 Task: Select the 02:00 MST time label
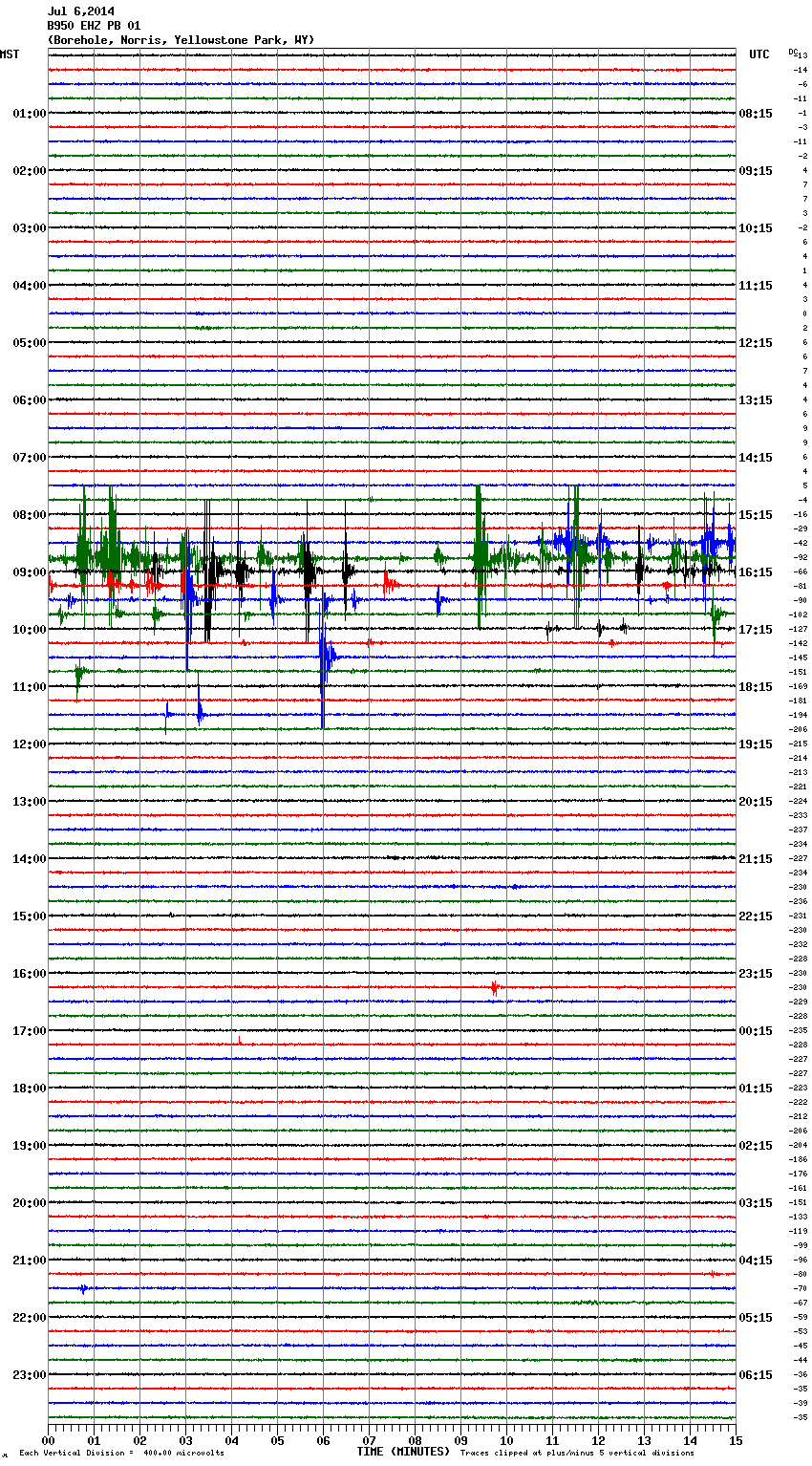pos(29,171)
